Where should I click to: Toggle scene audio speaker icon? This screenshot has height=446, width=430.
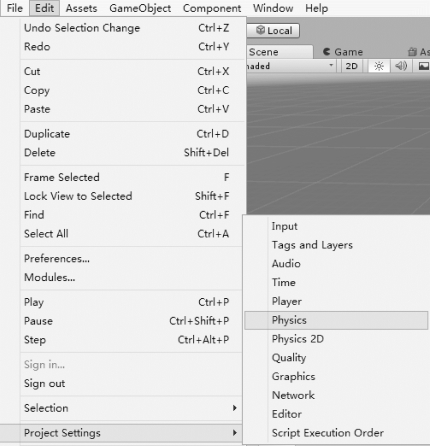[x=401, y=66]
